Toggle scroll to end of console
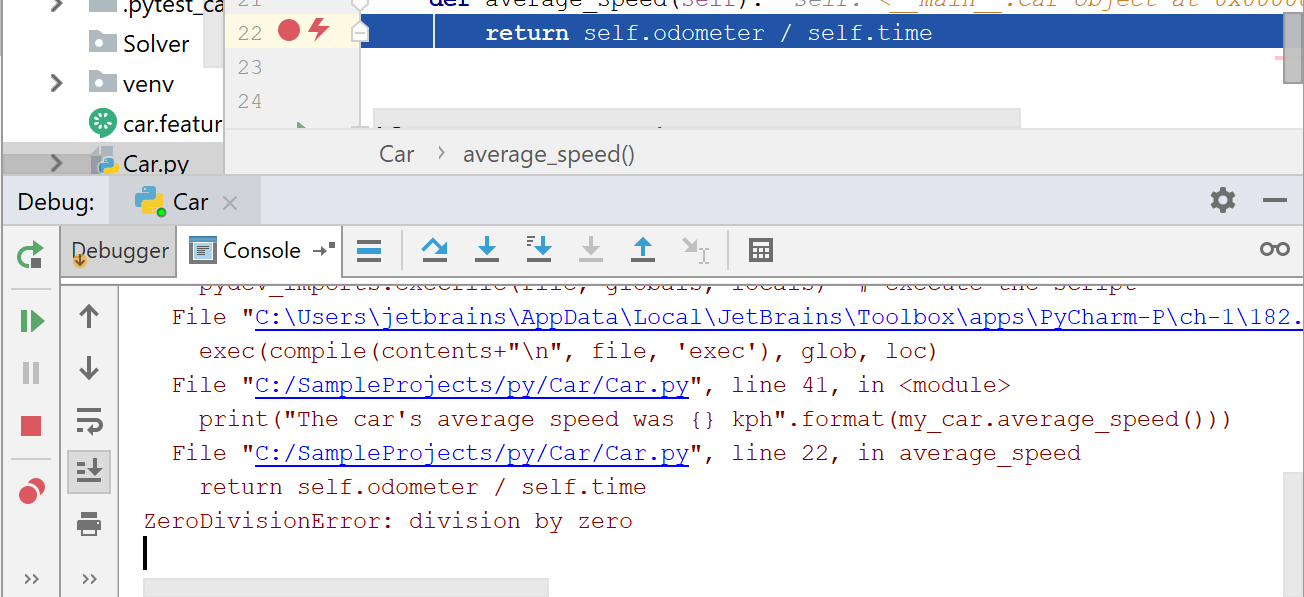 (x=89, y=471)
